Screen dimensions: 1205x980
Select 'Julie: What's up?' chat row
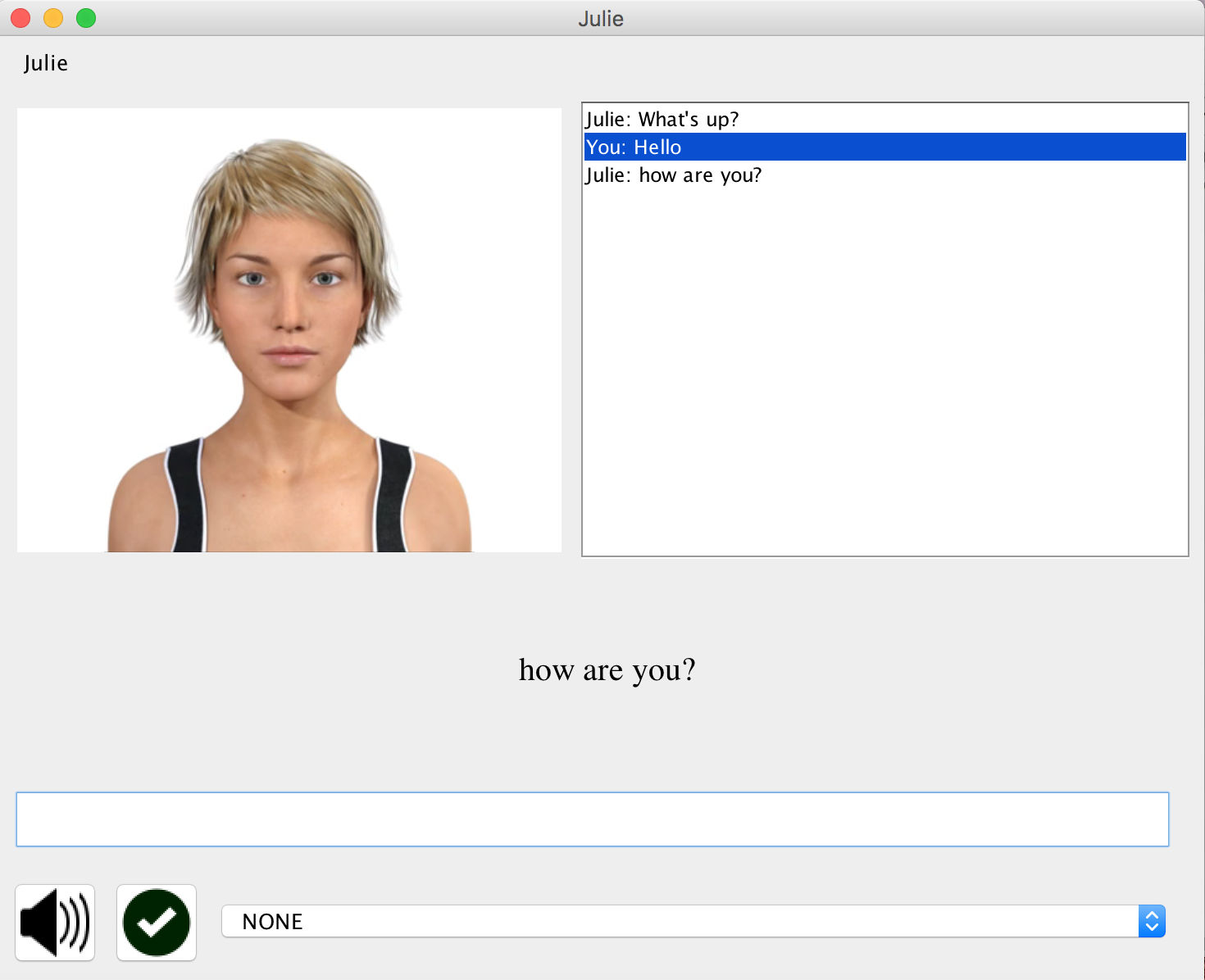(884, 120)
